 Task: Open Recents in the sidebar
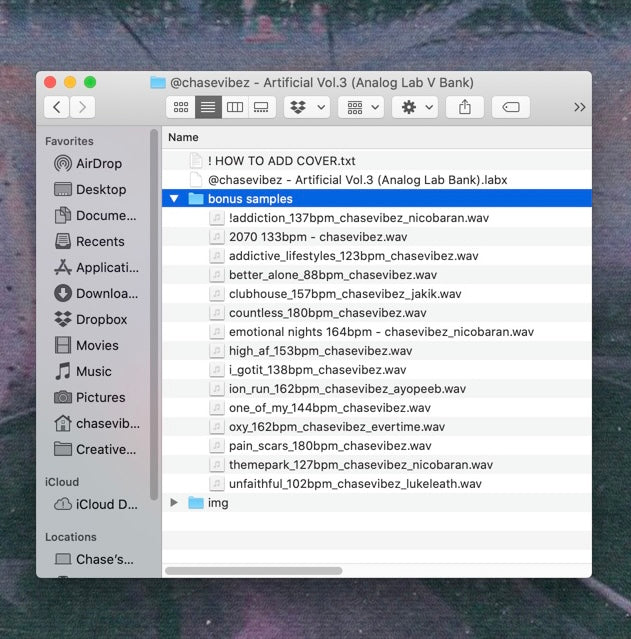89,242
